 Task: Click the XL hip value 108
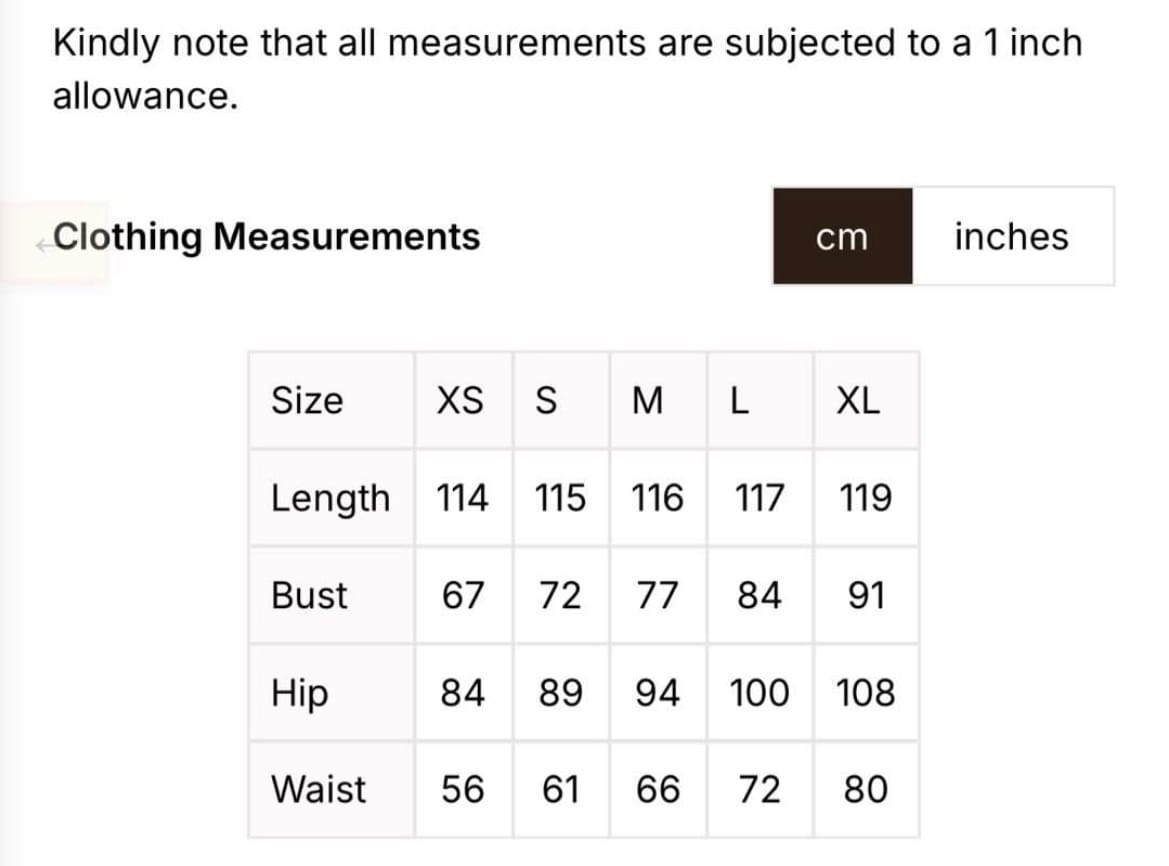pos(865,693)
